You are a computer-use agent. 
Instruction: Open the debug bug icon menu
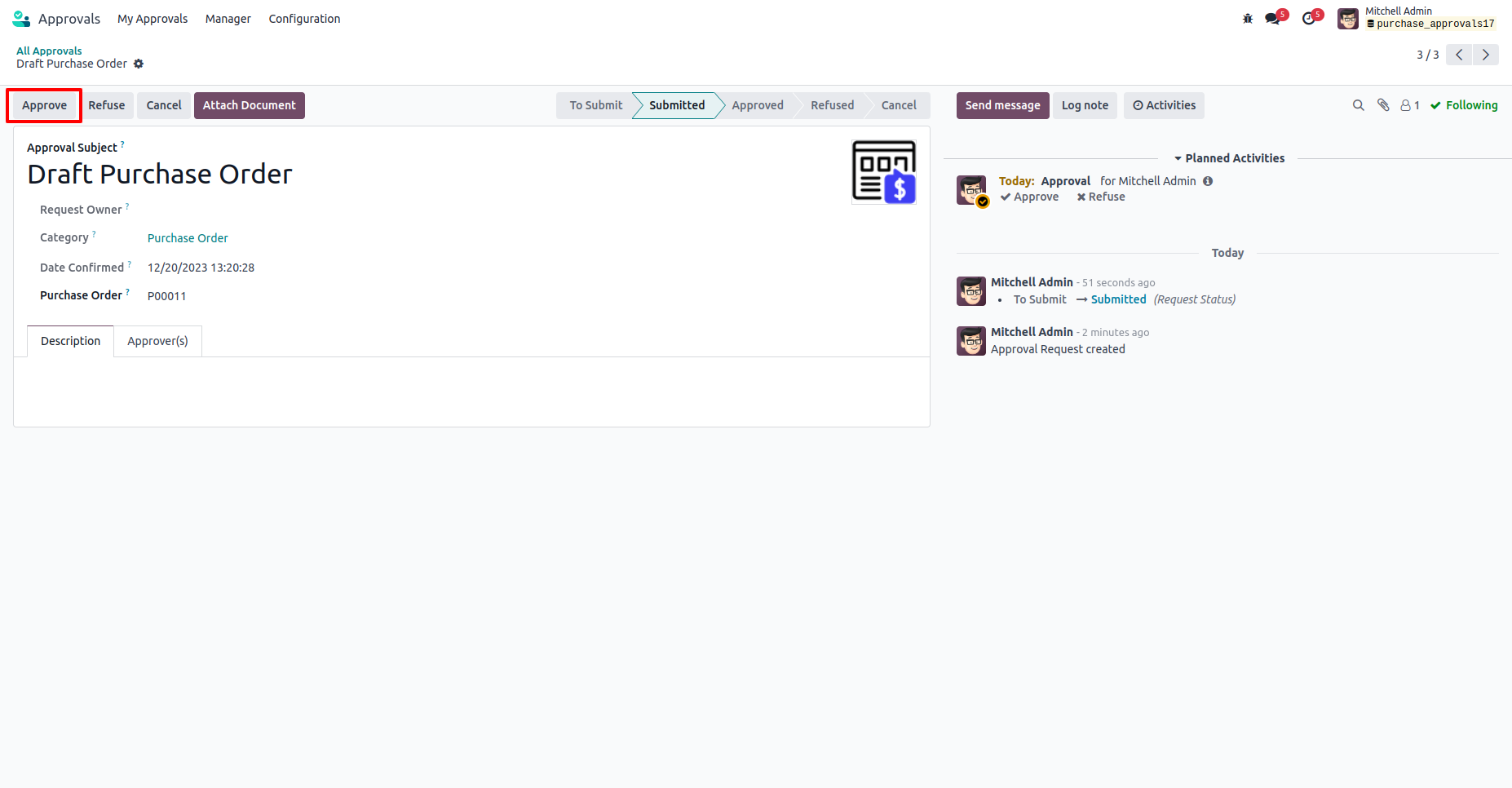(1248, 18)
